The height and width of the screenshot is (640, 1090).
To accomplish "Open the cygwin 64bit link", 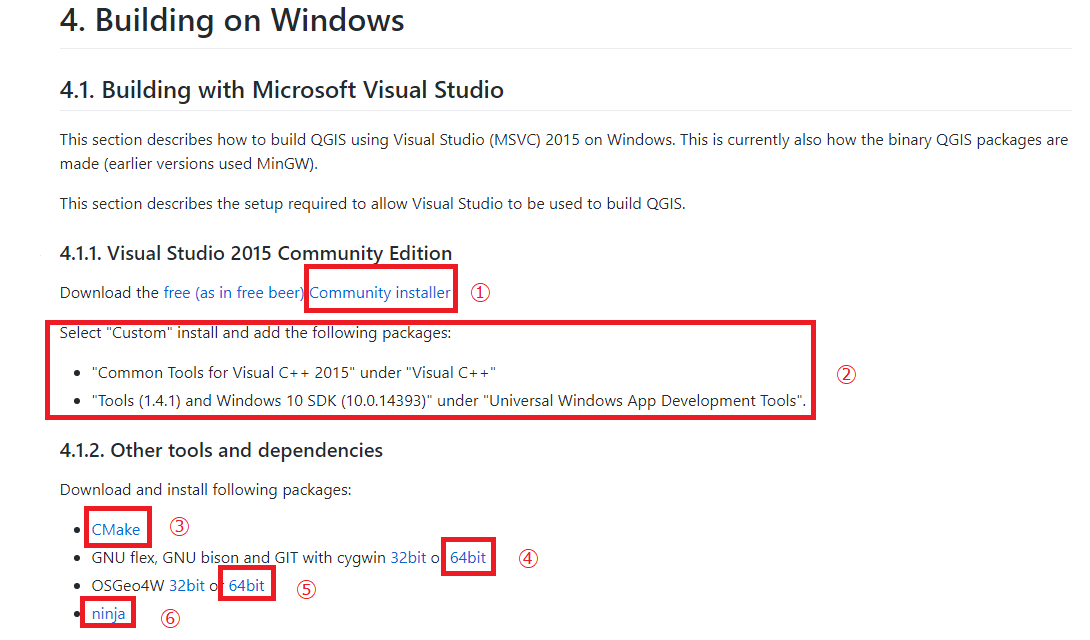I will (468, 558).
